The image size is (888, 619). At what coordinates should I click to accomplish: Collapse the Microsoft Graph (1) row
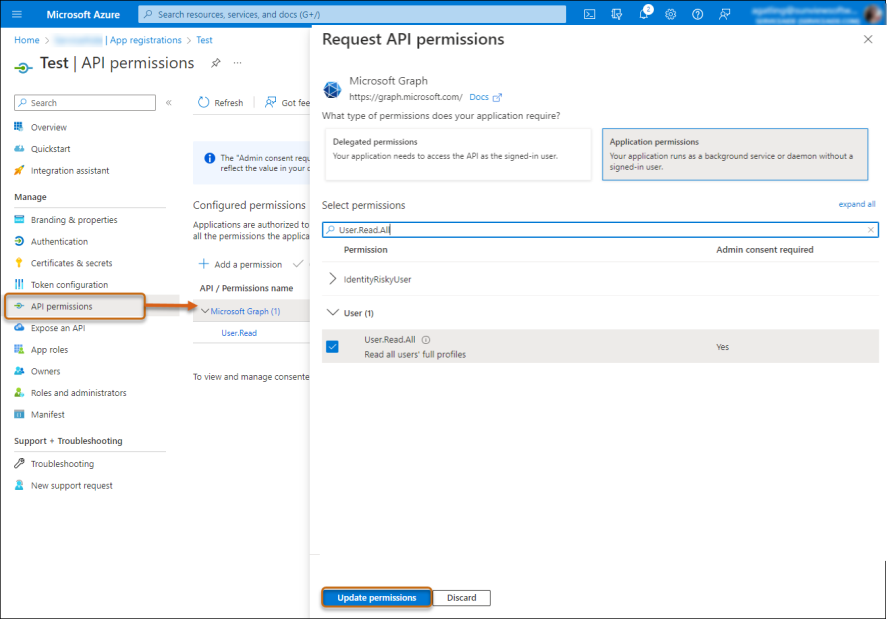[x=206, y=311]
